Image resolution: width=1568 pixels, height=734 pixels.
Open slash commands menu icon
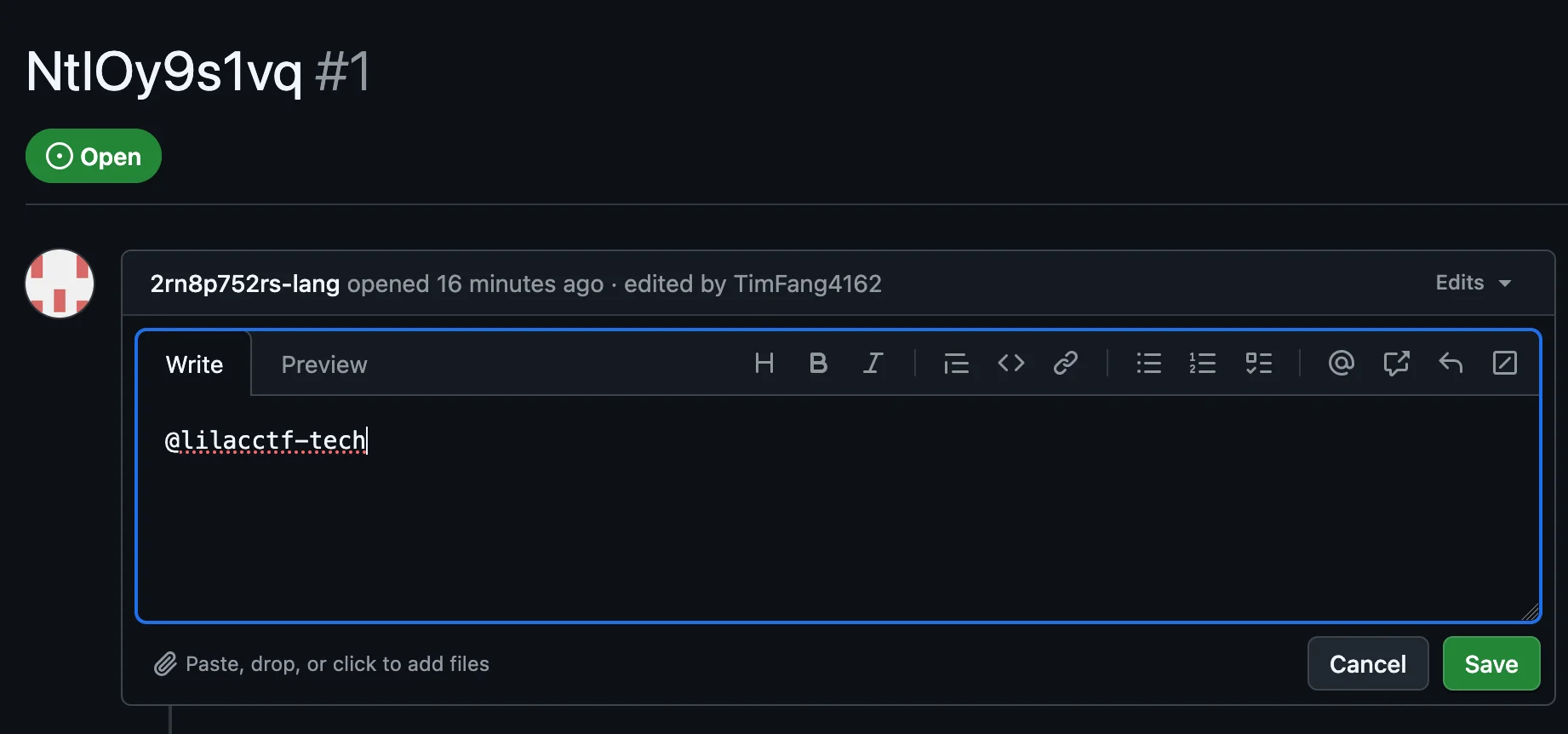pyautogui.click(x=1505, y=364)
